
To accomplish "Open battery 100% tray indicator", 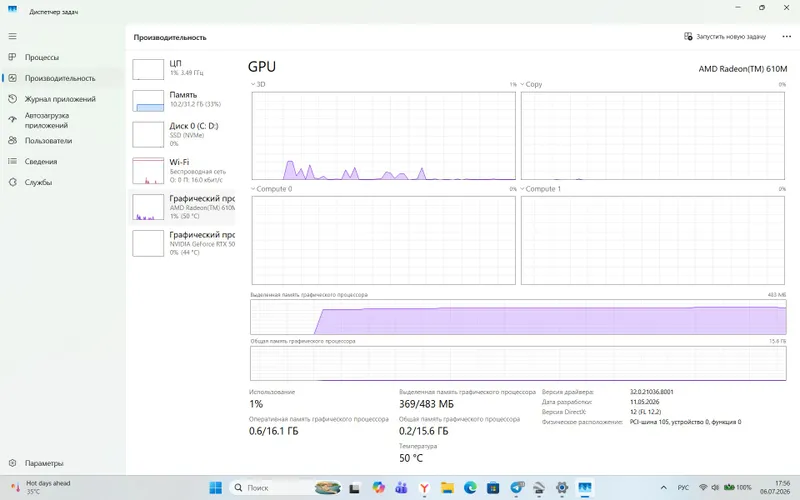I will point(738,488).
